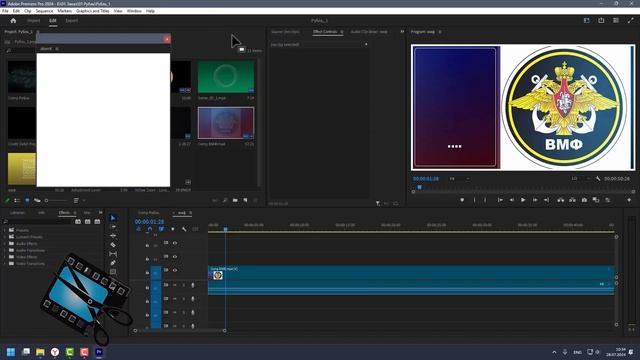Open the button editor plus icon

point(629,200)
